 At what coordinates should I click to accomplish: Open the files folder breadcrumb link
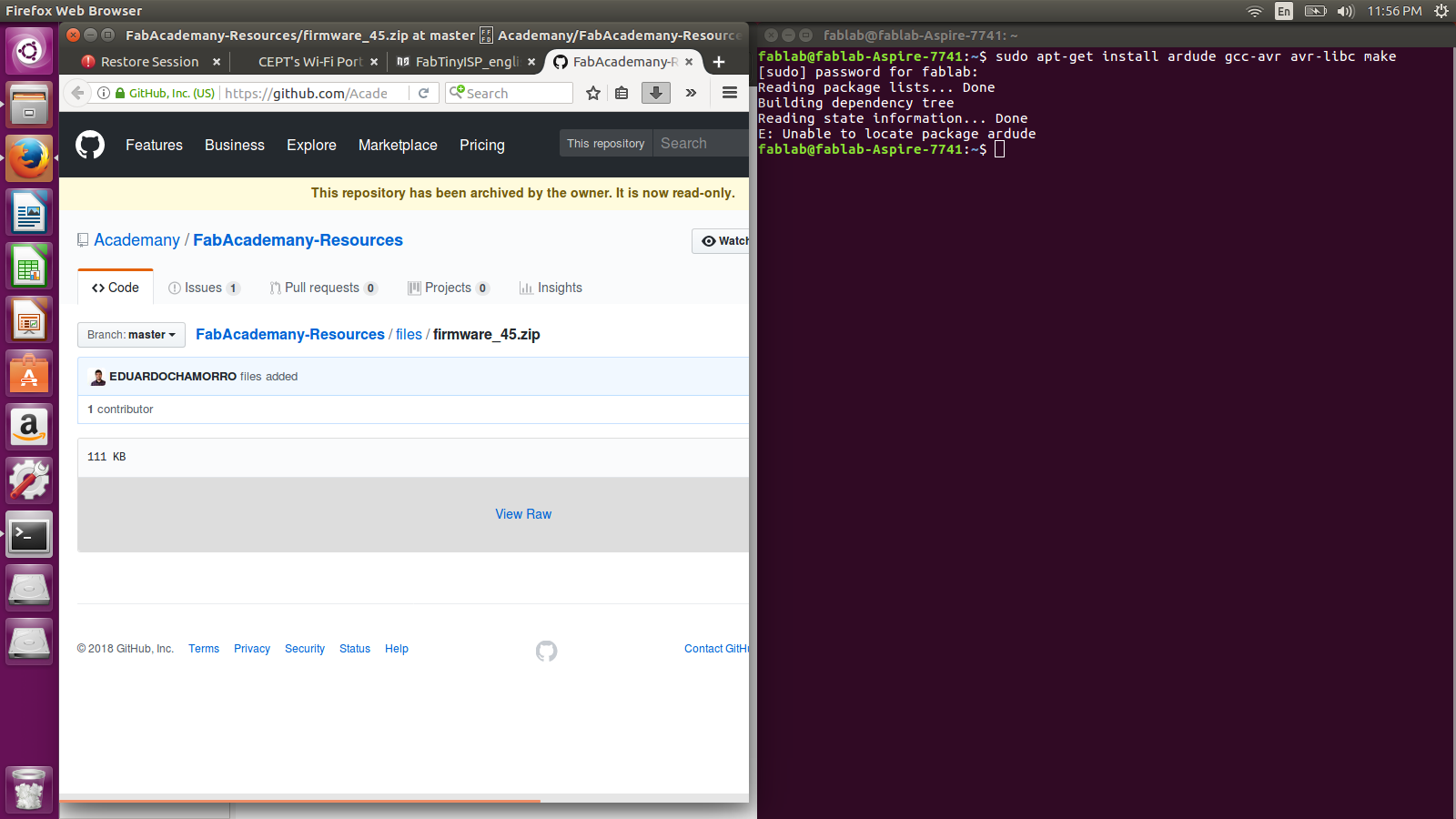point(409,335)
